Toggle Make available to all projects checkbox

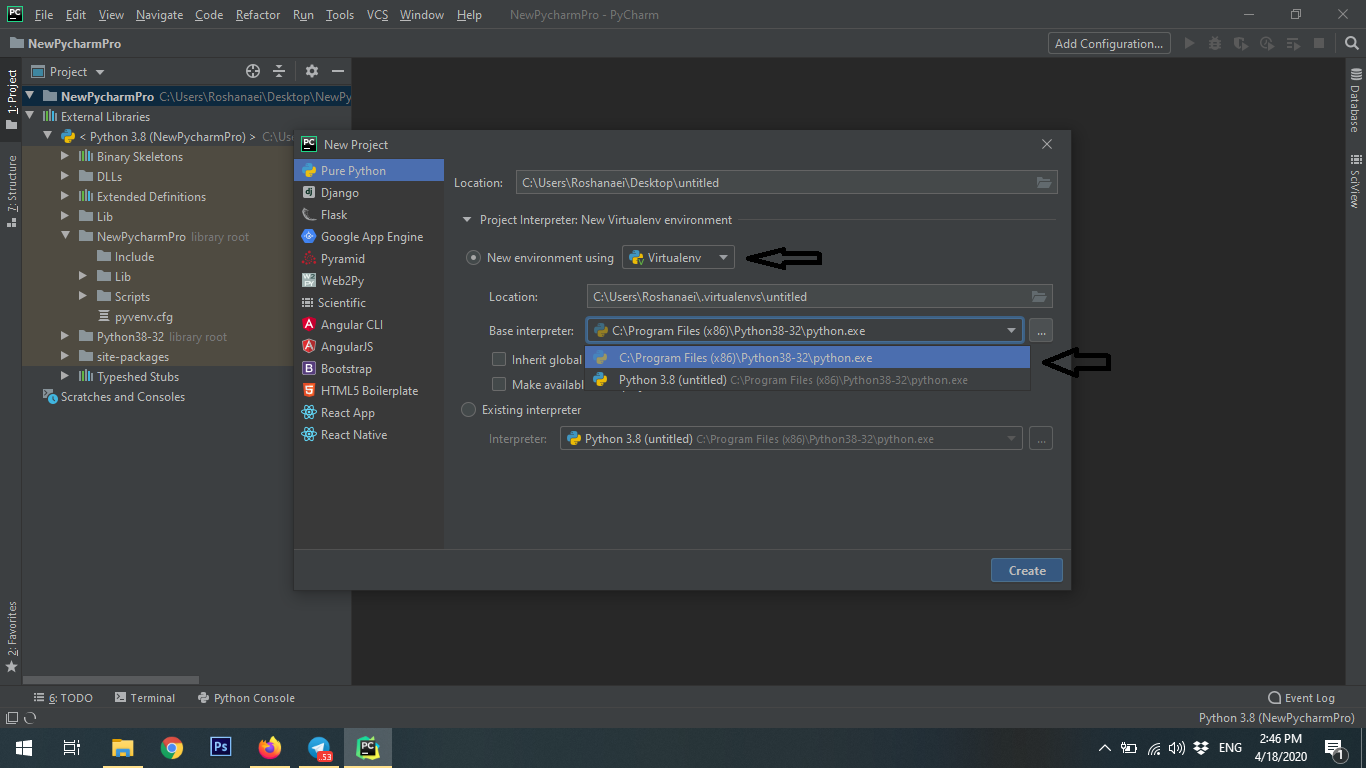499,384
